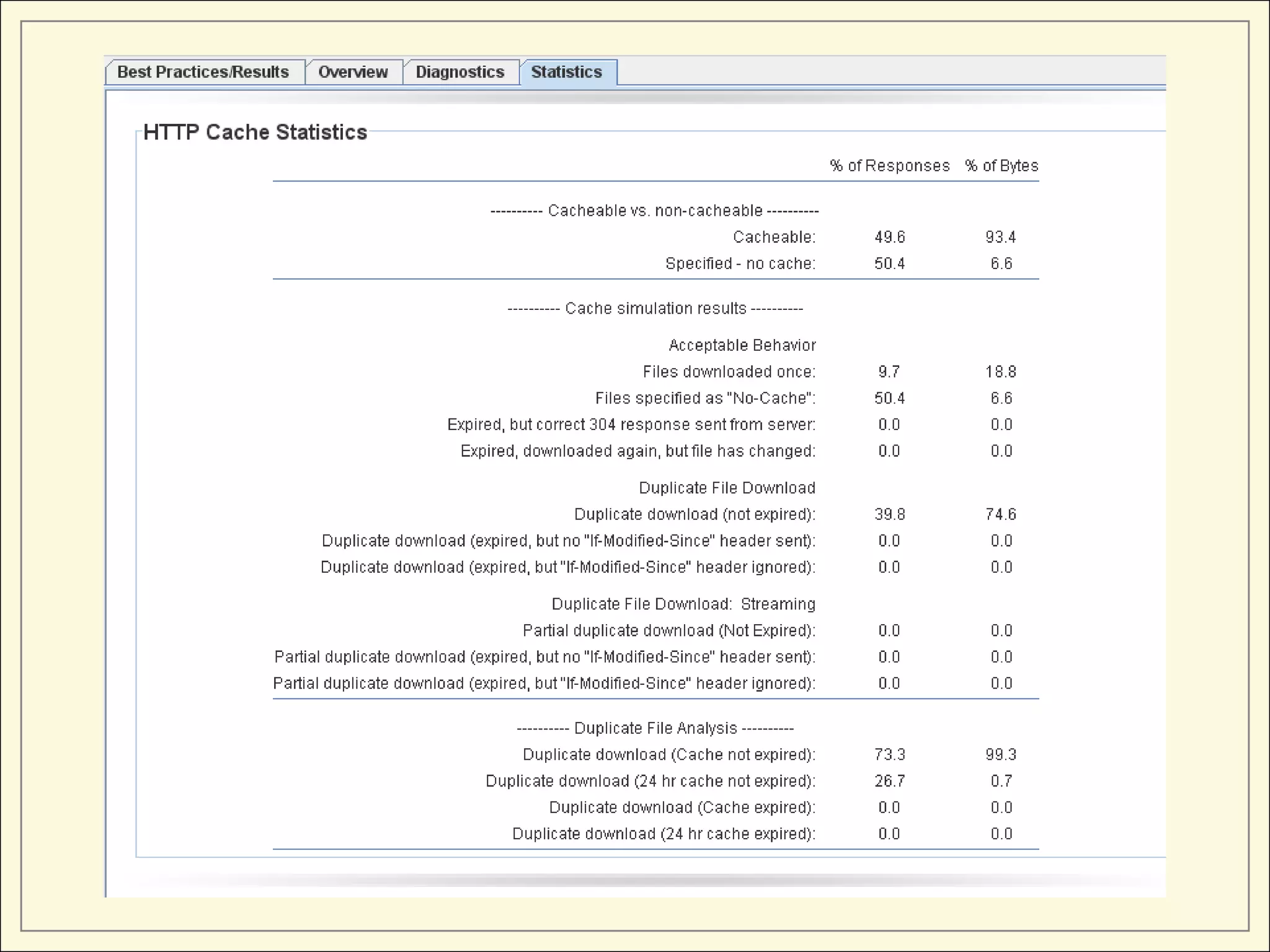The image size is (1270, 952).
Task: Click Duplicate download (24 hr cache not expired) label
Action: [650, 781]
